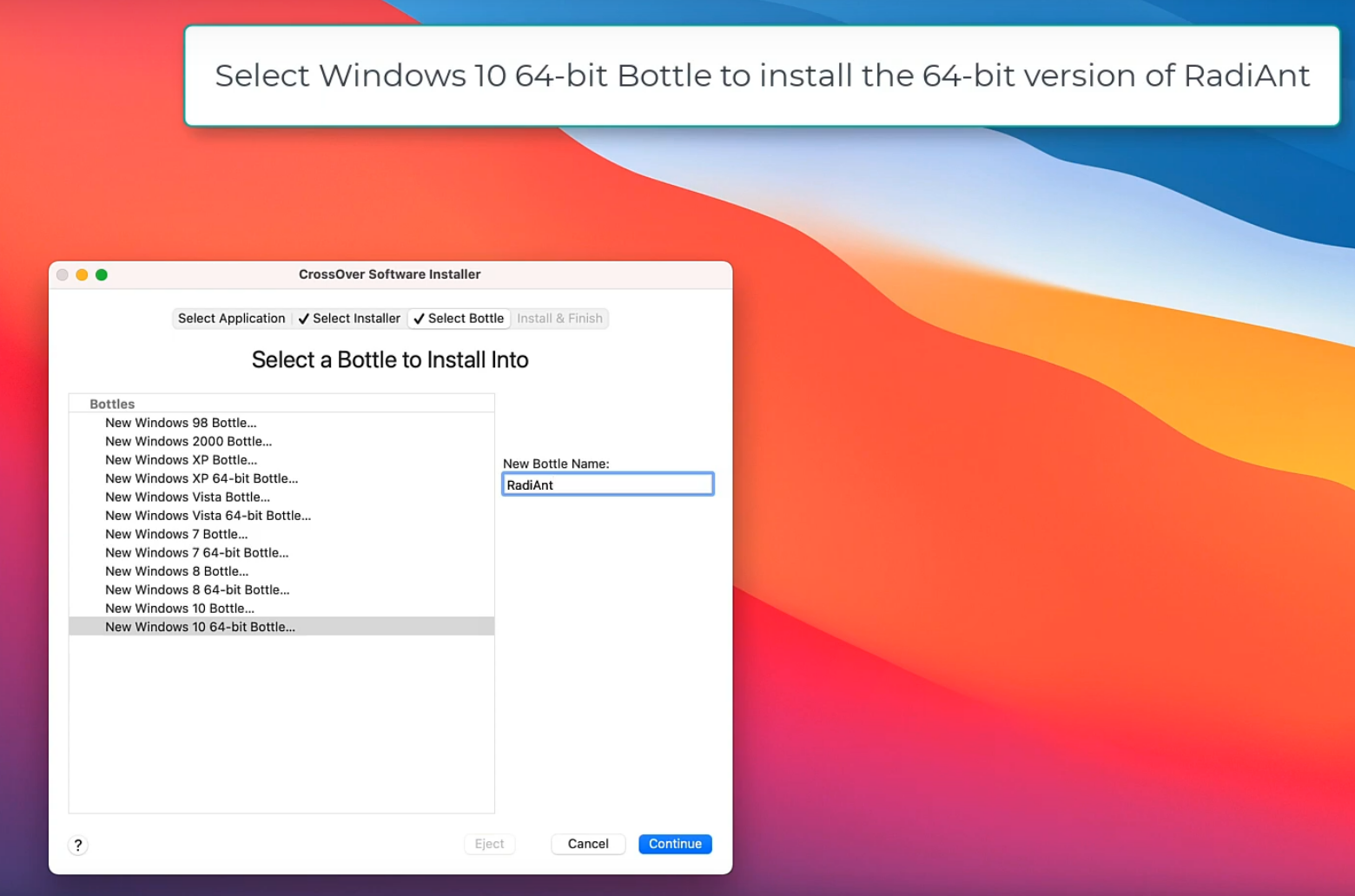1355x896 pixels.
Task: Click the Continue button
Action: point(675,844)
